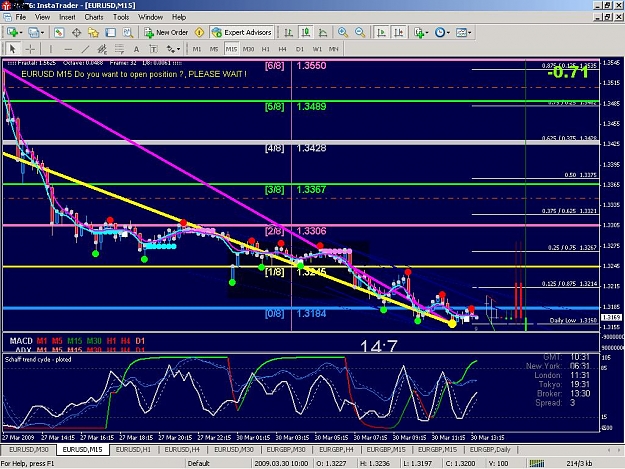Select the Horizontal Line drawing tool

[68, 49]
